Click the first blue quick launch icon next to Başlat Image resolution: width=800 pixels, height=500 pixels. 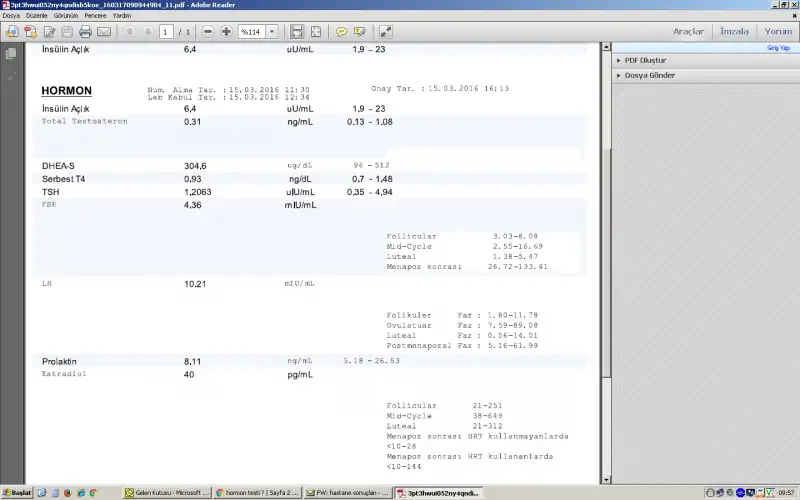click(42, 493)
